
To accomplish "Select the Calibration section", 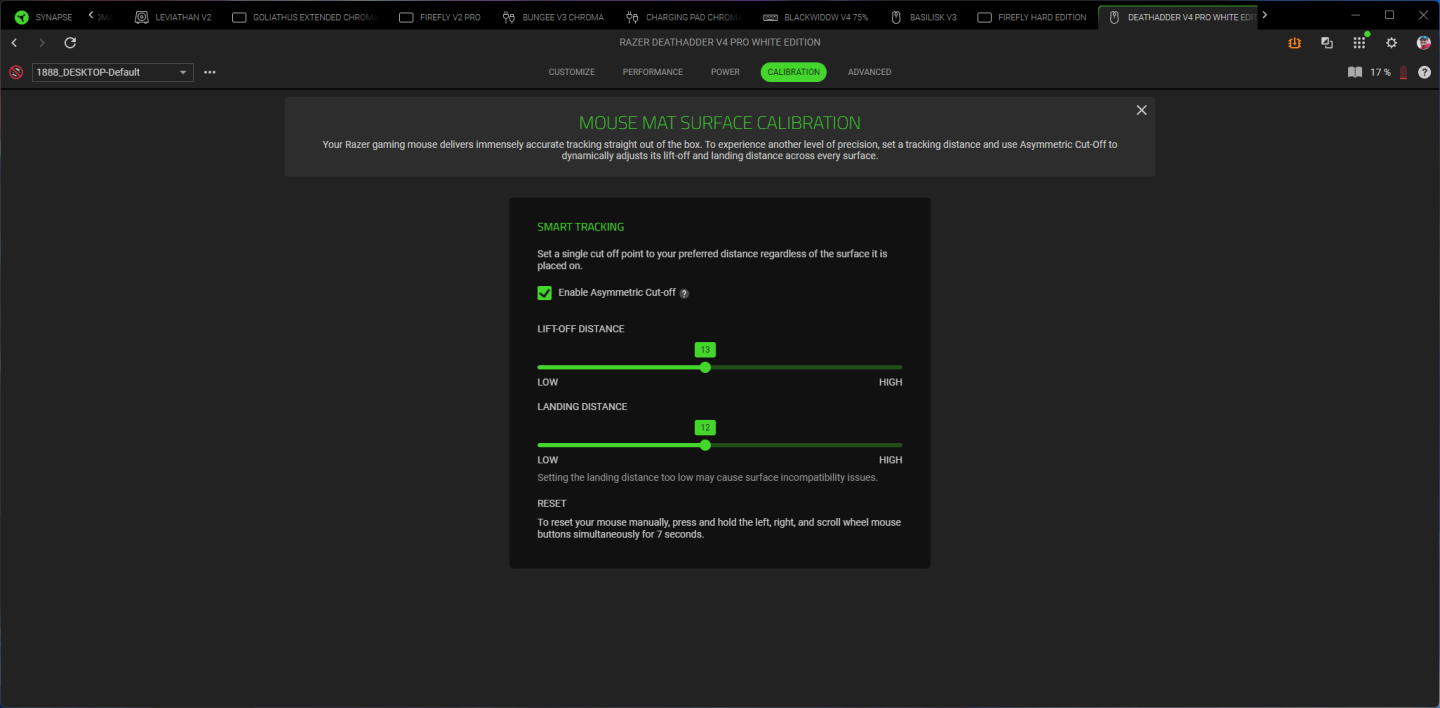I will point(794,72).
